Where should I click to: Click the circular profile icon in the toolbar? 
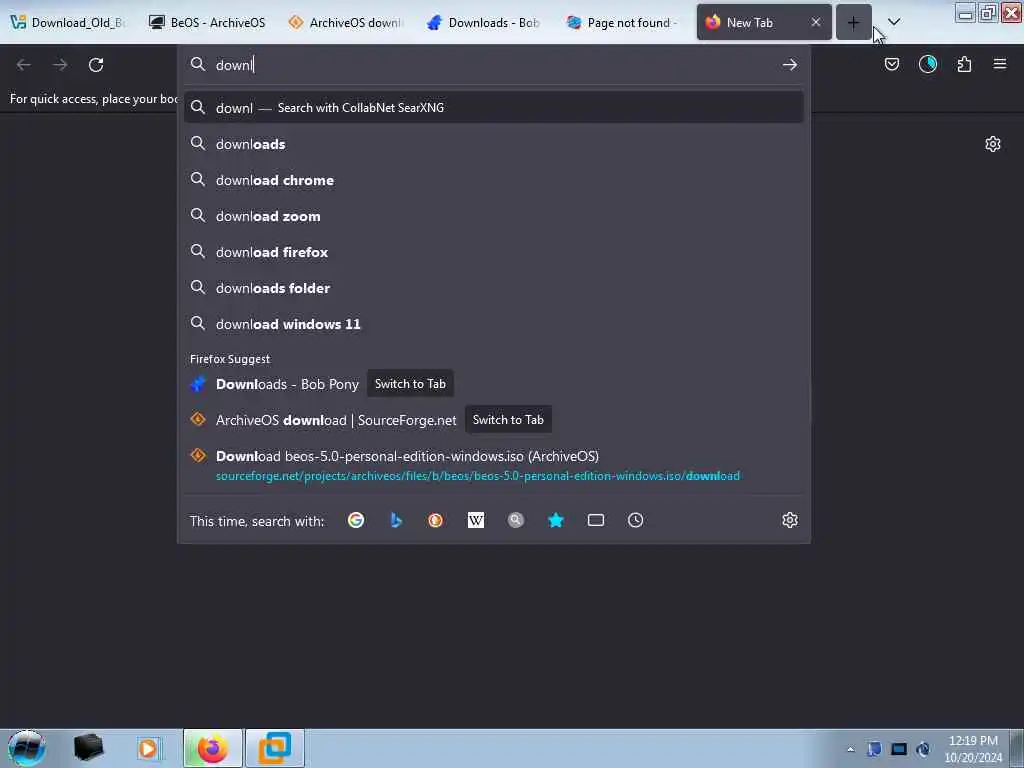[928, 64]
